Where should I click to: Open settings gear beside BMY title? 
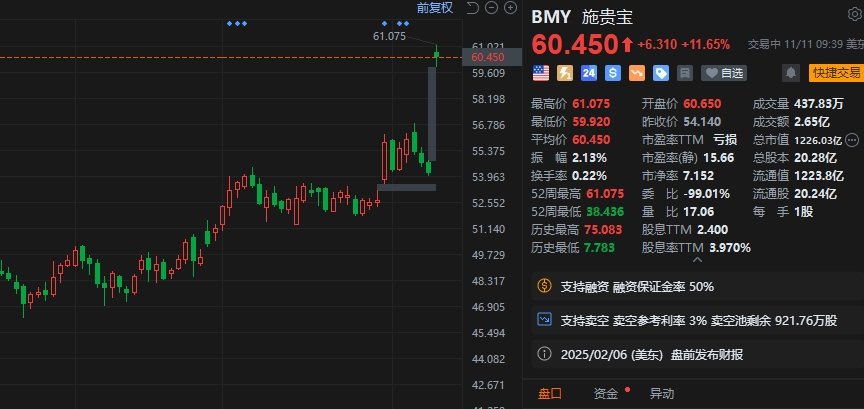click(x=854, y=14)
